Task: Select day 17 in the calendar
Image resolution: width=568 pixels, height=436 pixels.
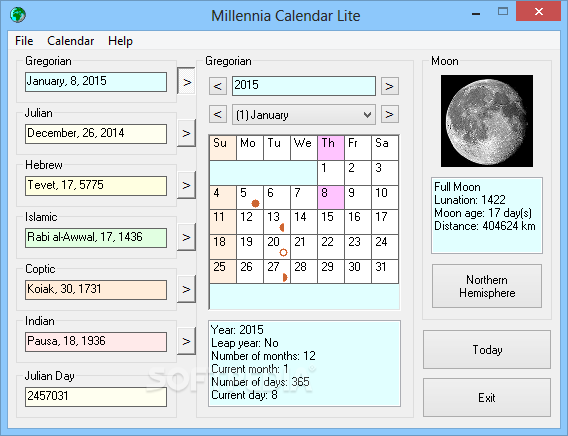Action: 385,222
